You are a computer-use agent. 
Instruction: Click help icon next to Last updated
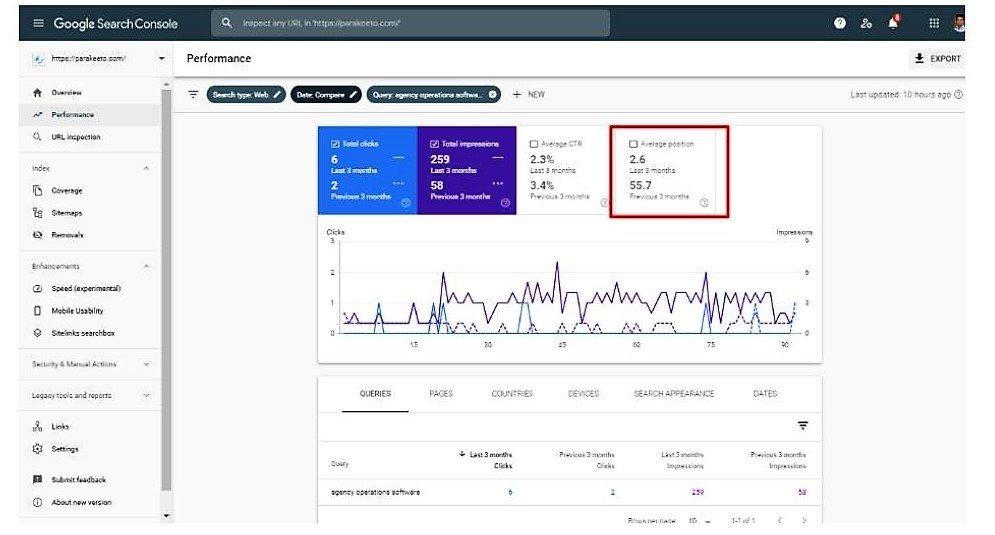[x=958, y=95]
